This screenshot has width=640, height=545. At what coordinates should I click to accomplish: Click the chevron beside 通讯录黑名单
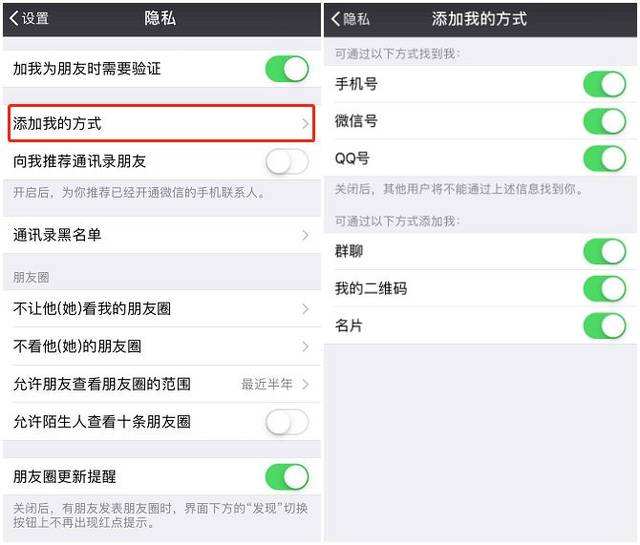click(305, 235)
